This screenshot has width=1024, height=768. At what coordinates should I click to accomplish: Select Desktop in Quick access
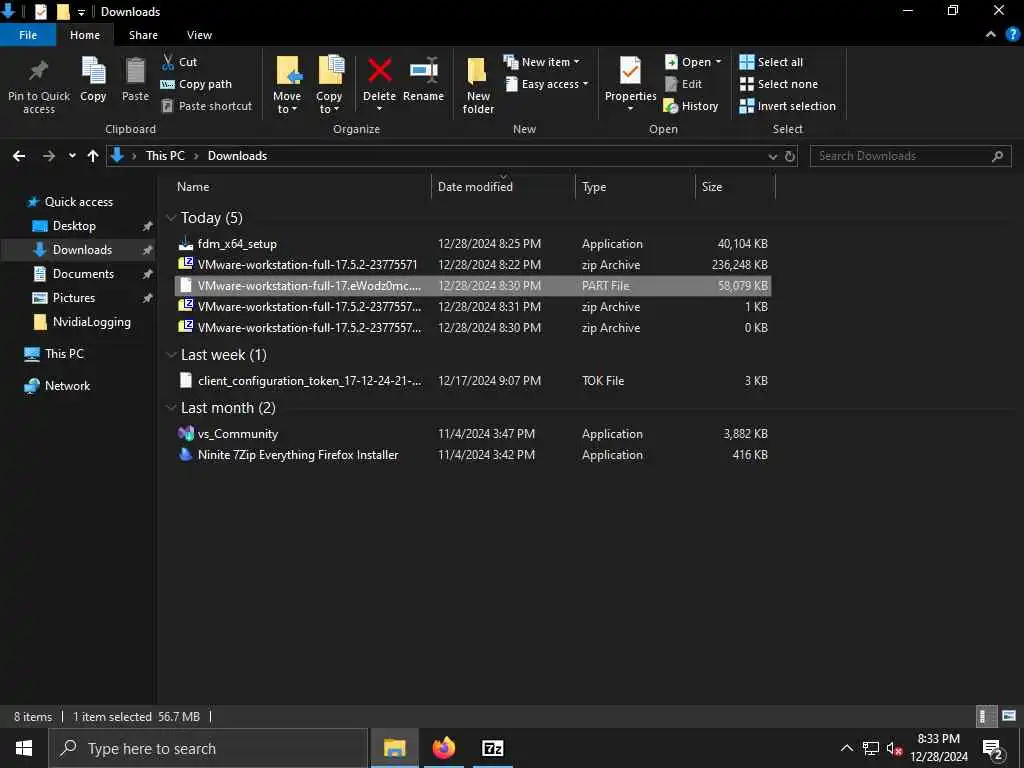pyautogui.click(x=74, y=226)
